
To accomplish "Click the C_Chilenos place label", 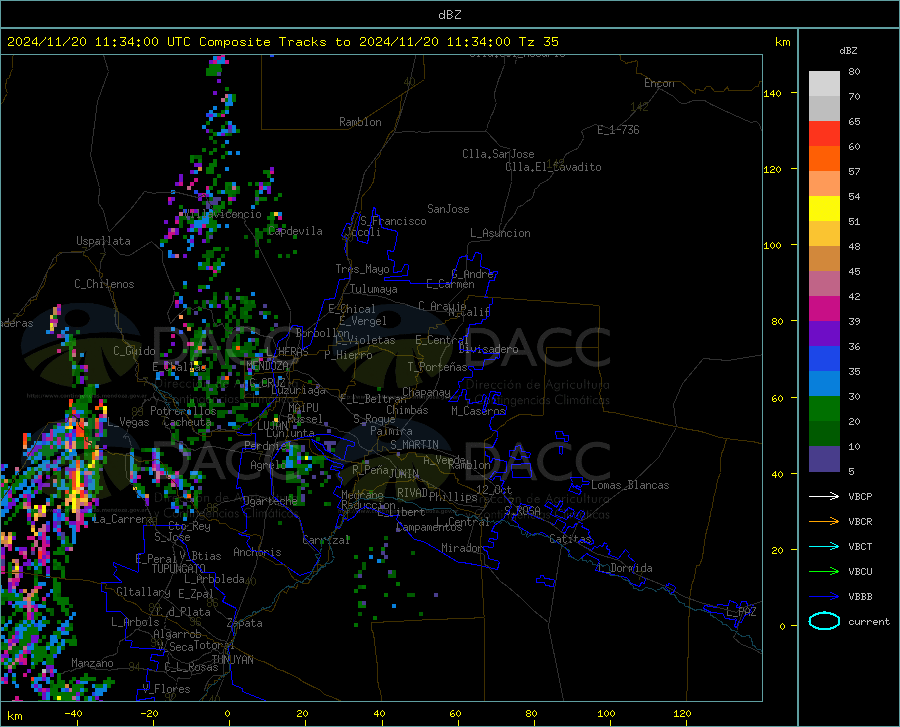I will [x=104, y=283].
